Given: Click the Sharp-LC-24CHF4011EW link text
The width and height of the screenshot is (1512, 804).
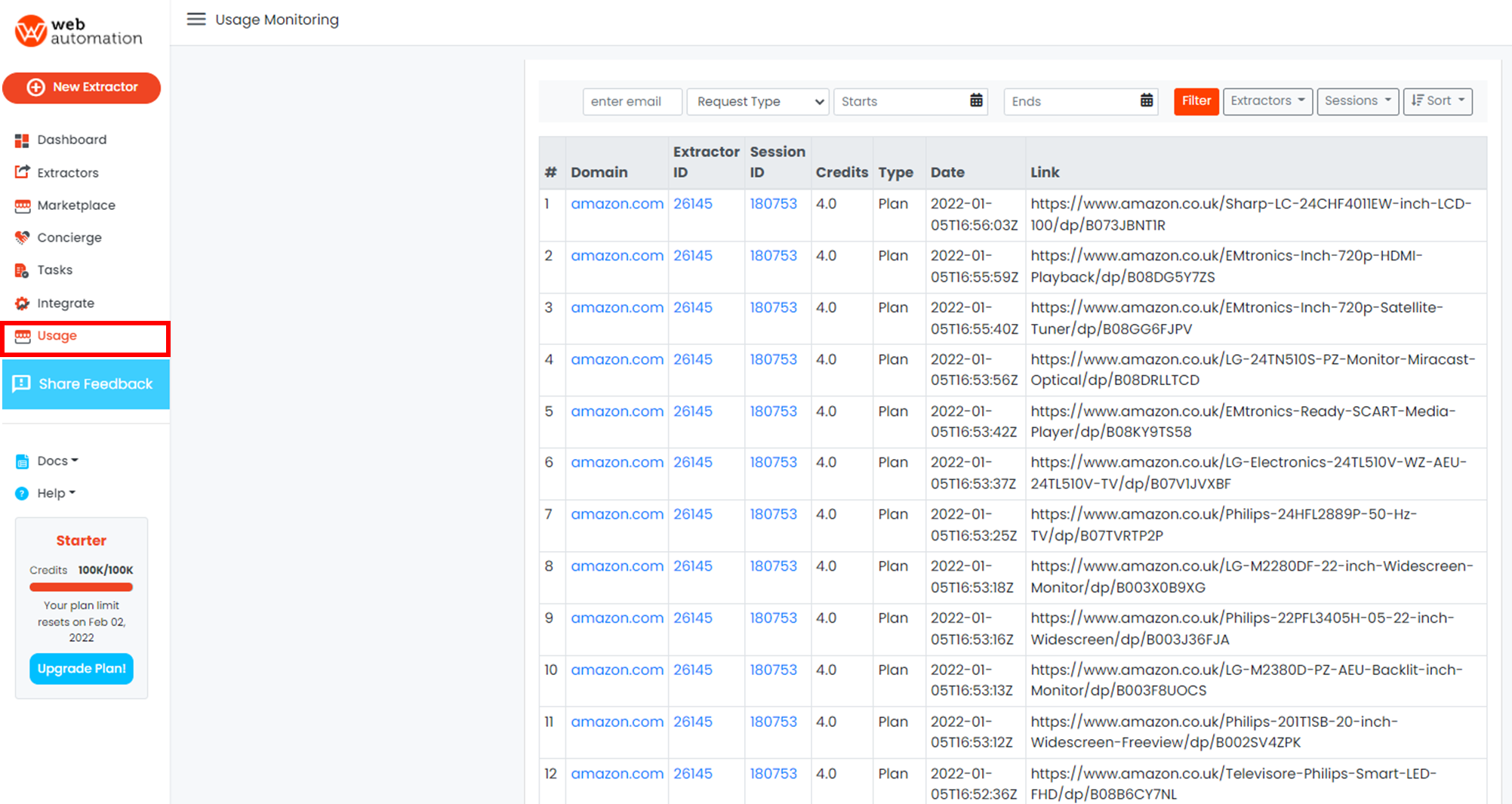Looking at the screenshot, I should tap(1250, 214).
